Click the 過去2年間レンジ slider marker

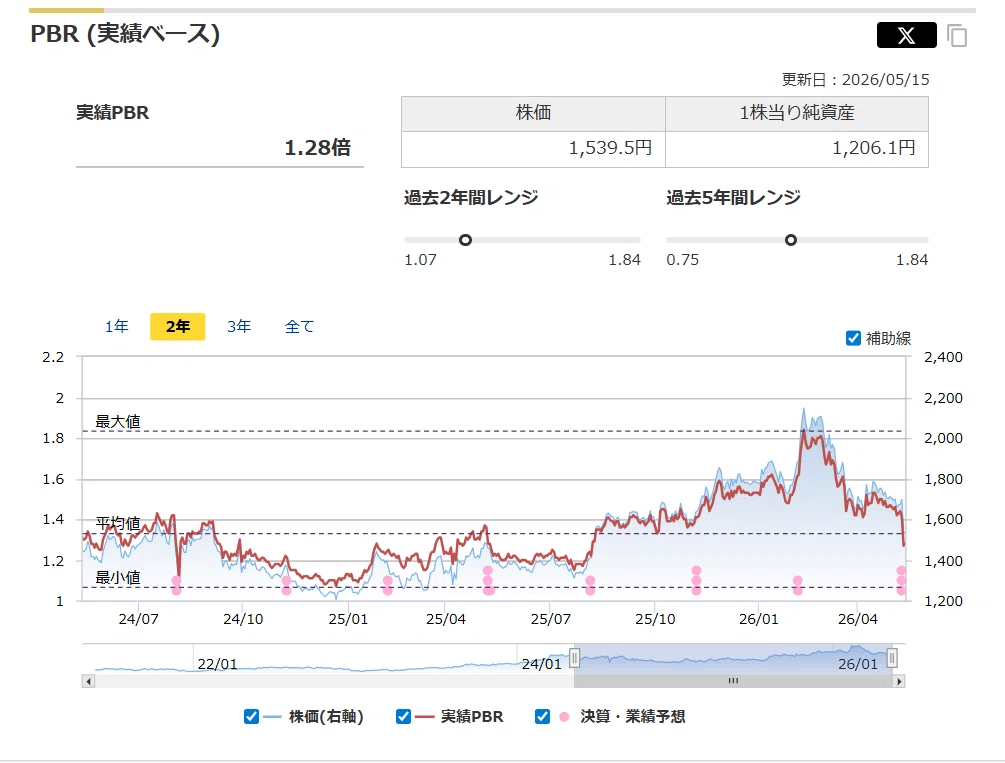click(465, 240)
